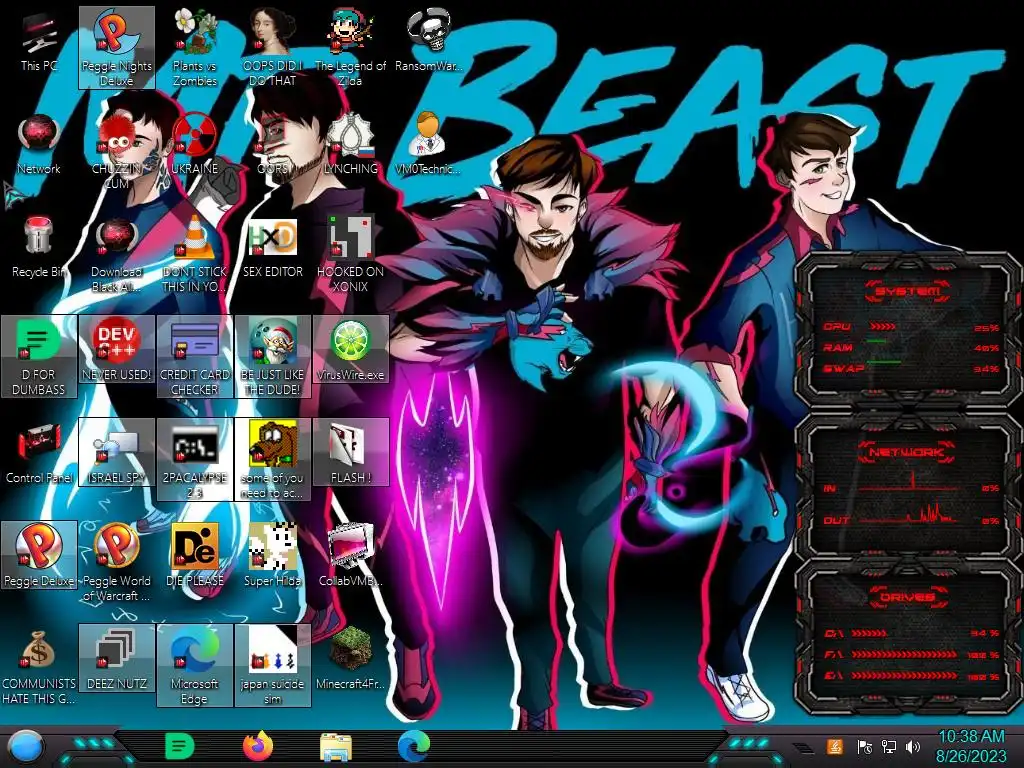Image resolution: width=1024 pixels, height=768 pixels.
Task: Select the Super Hilda icon
Action: click(272, 555)
